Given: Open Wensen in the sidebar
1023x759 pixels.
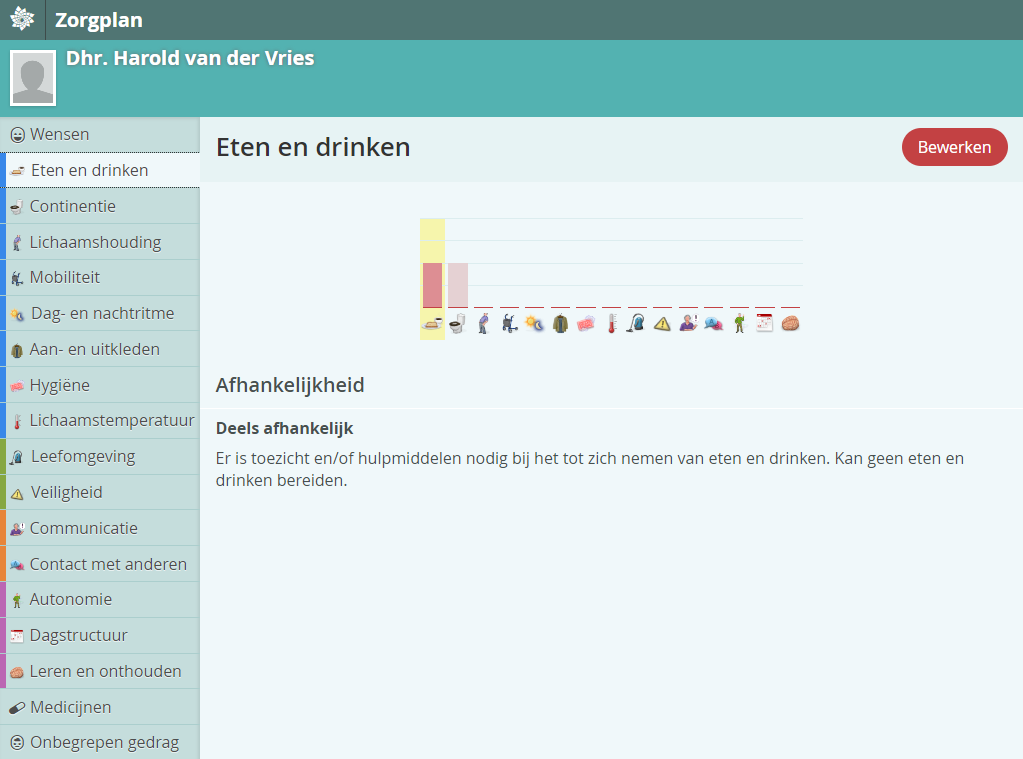Looking at the screenshot, I should tap(59, 134).
